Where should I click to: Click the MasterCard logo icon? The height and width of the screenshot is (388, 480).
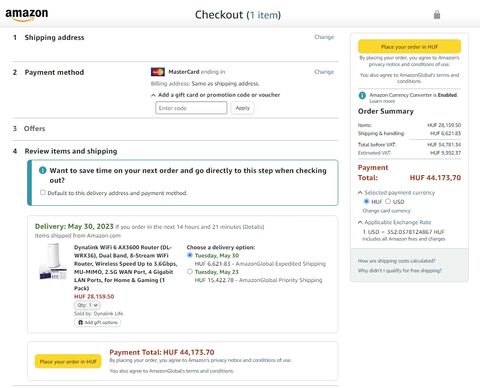click(x=158, y=72)
